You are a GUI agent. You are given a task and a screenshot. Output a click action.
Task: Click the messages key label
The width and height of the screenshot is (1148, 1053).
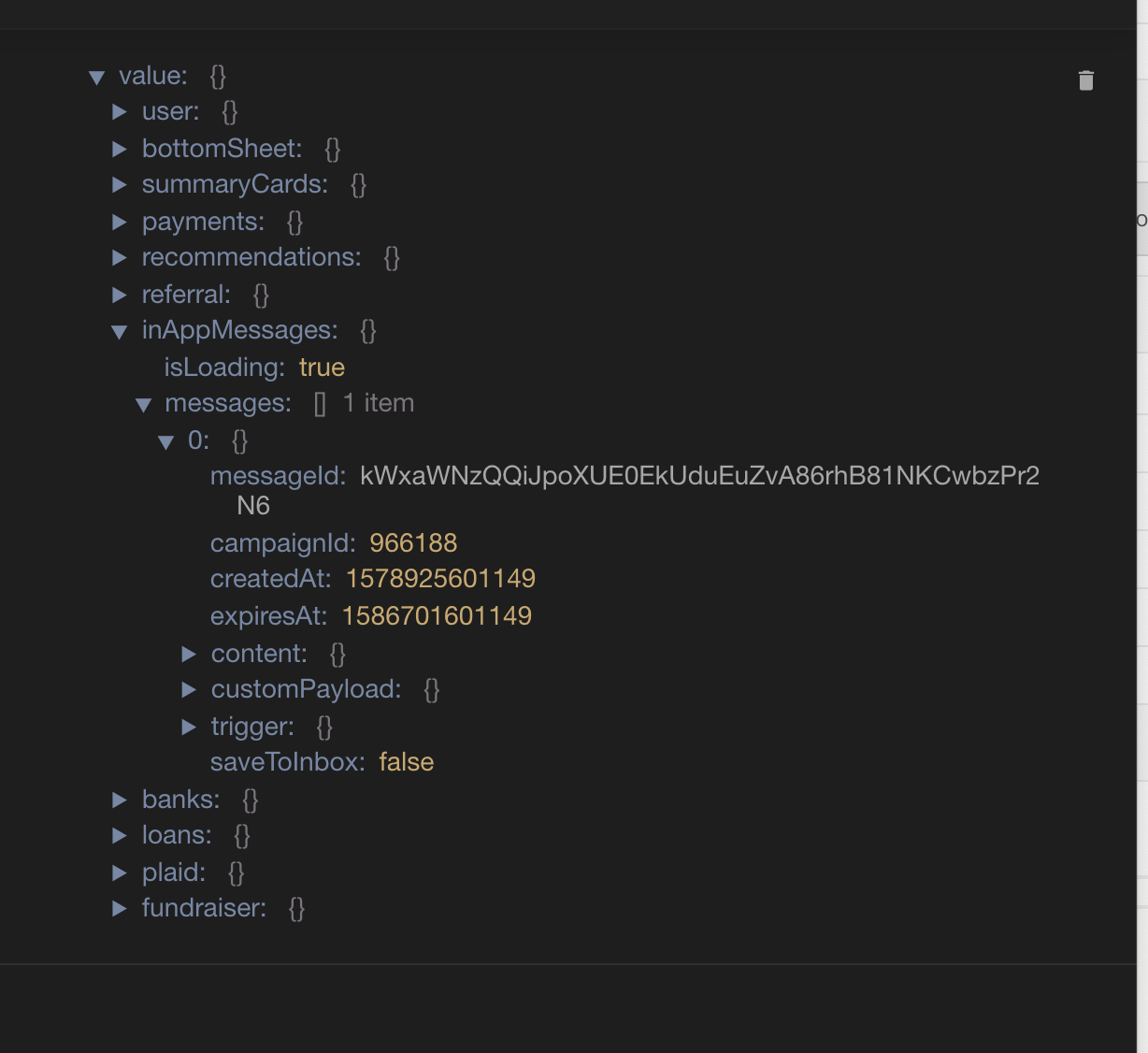pos(228,403)
